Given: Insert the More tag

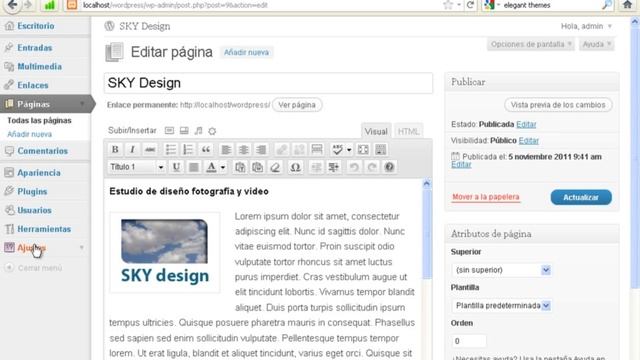Looking at the screenshot, I should click(x=317, y=149).
